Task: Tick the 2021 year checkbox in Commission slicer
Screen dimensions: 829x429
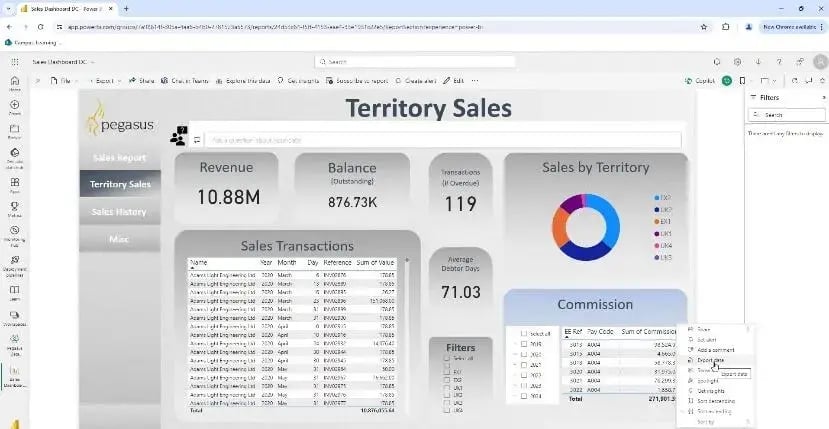Action: point(524,365)
